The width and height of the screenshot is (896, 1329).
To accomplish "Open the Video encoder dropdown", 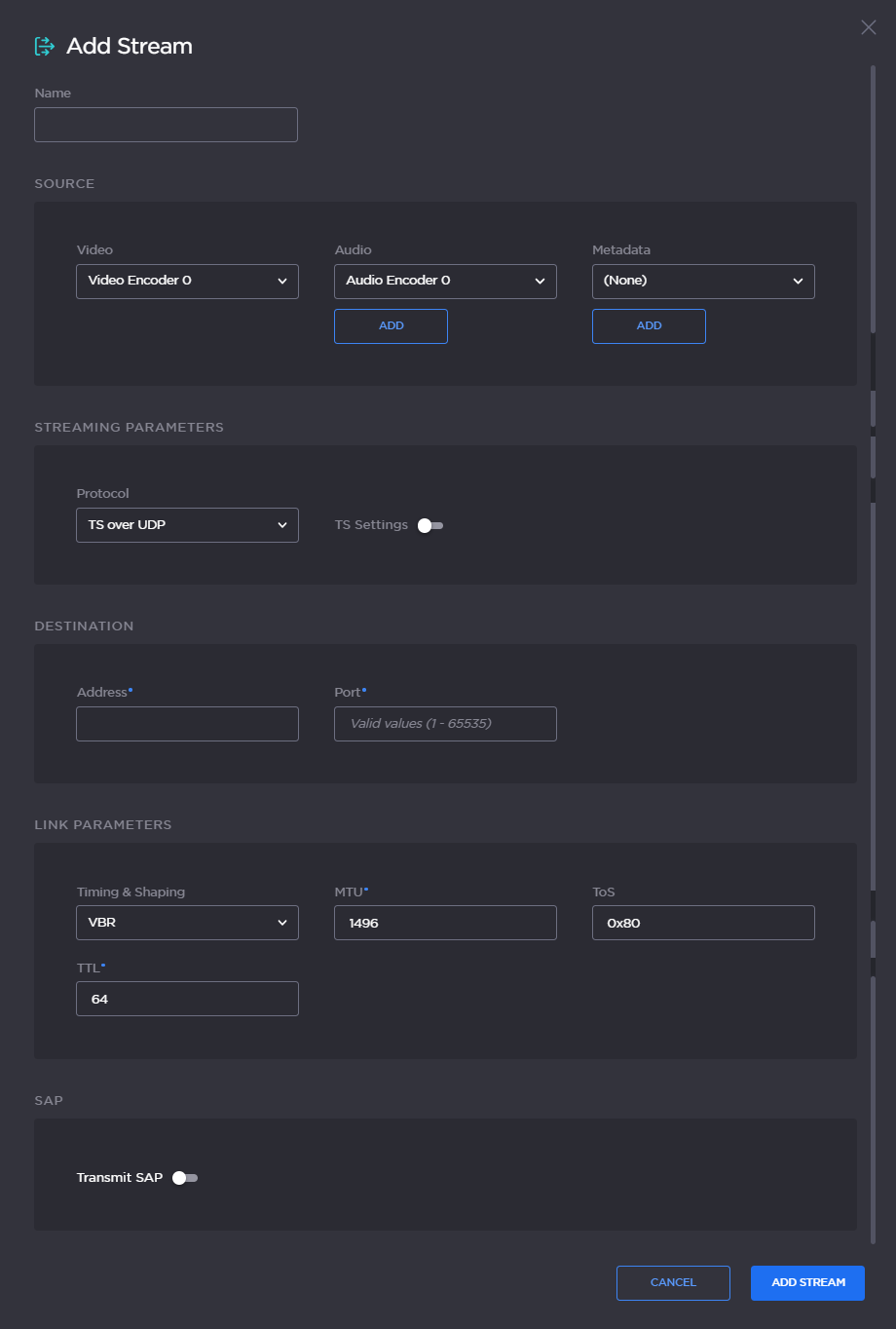I will point(187,281).
